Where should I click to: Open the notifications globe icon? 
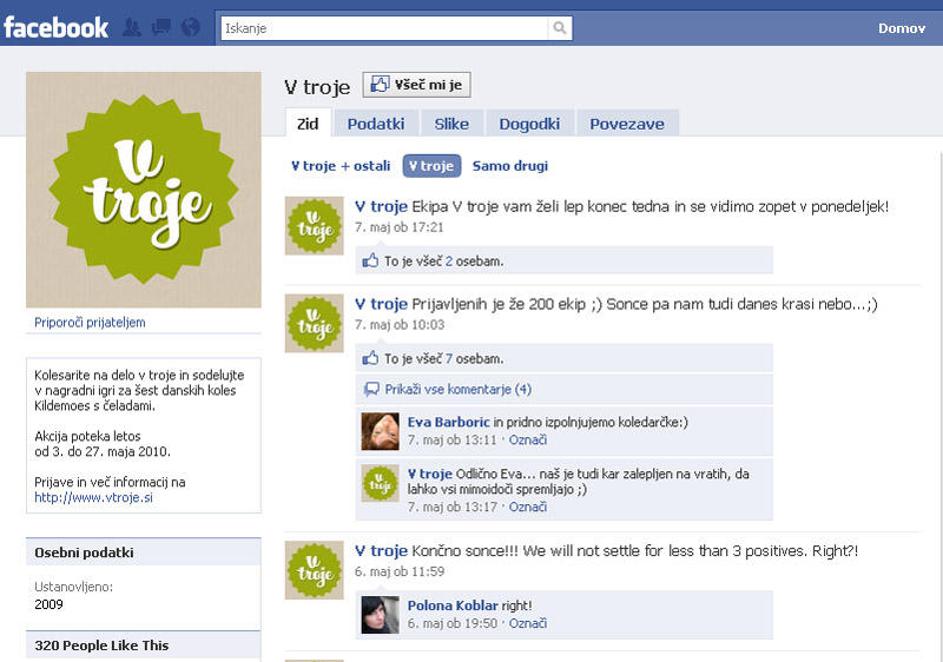pyautogui.click(x=190, y=28)
